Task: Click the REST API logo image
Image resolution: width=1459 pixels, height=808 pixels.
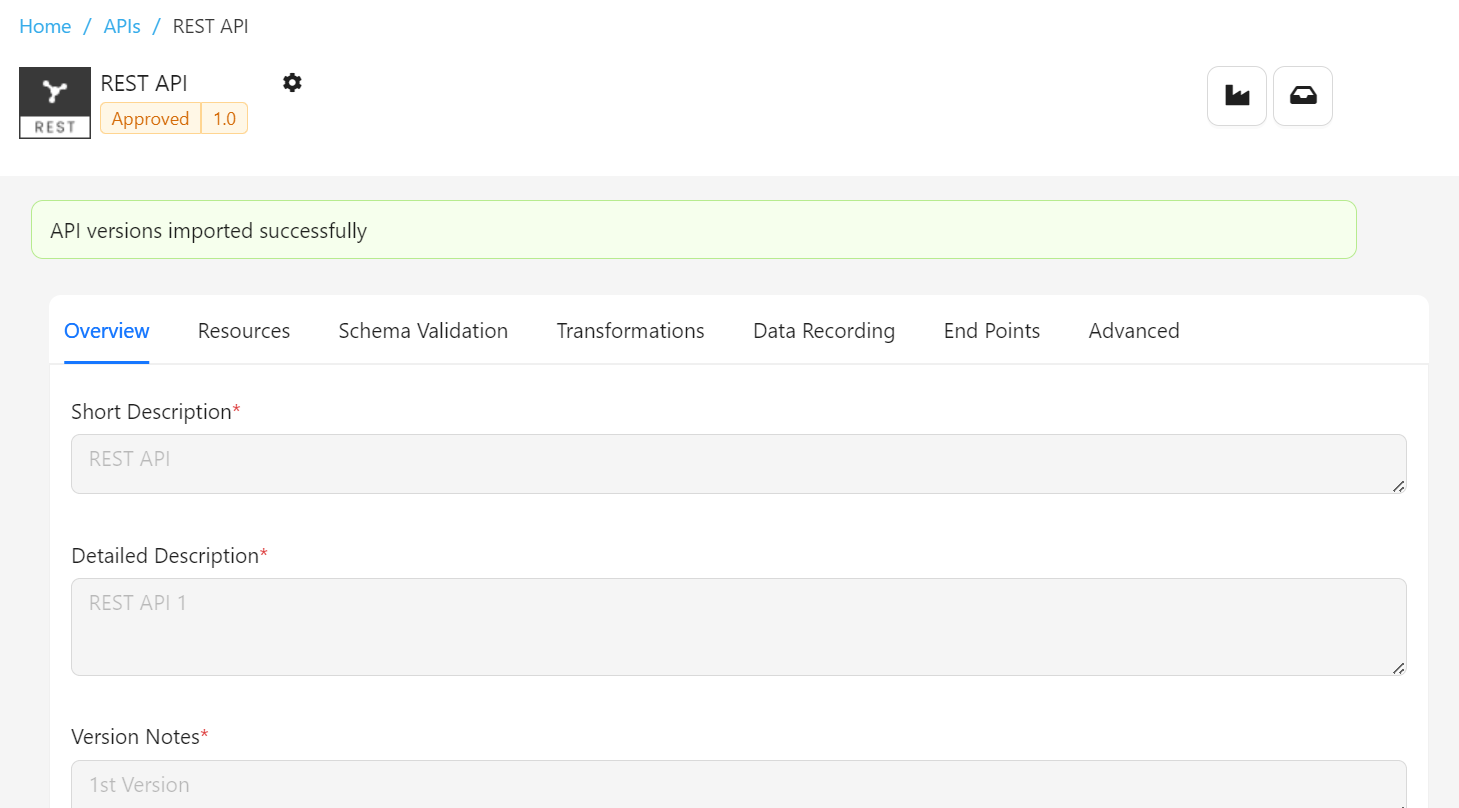Action: tap(55, 103)
